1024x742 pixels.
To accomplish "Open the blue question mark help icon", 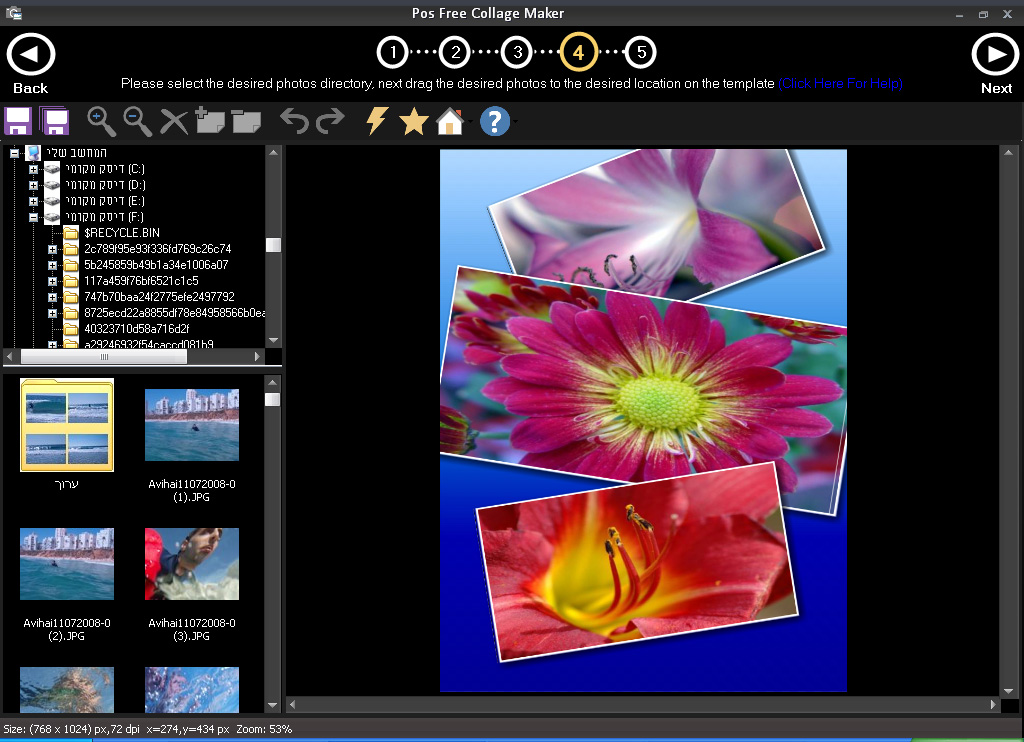I will [x=495, y=121].
